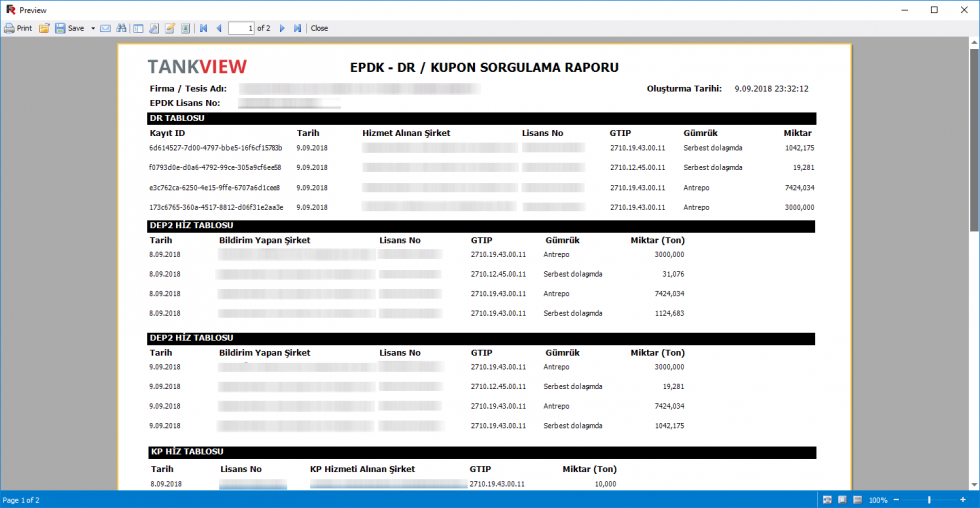Jump to last page arrow

point(297,28)
